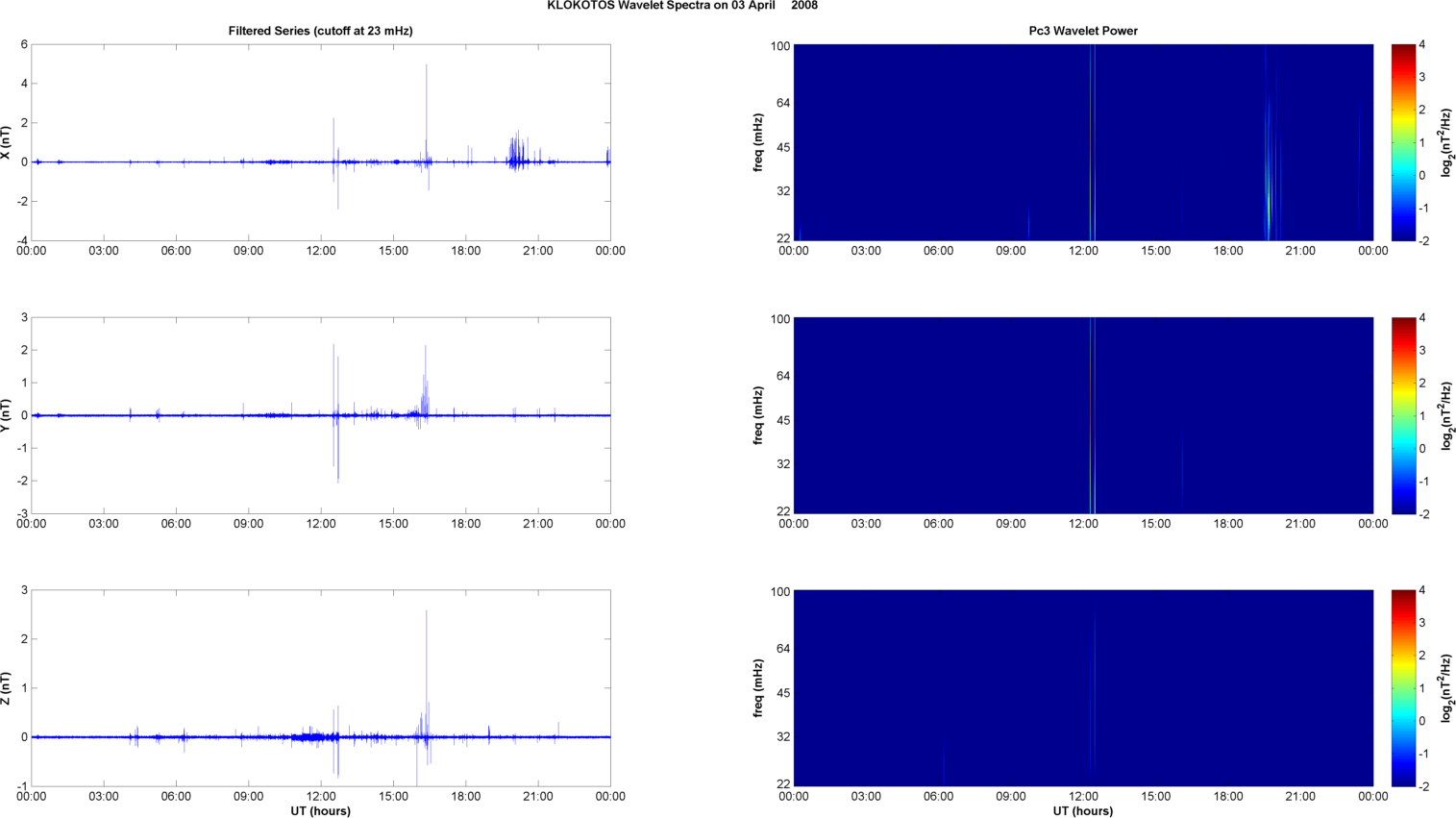The width and height of the screenshot is (1456, 818).
Task: Click the "09:00" tick under the middle wavelet spectrum
Action: click(x=1011, y=524)
